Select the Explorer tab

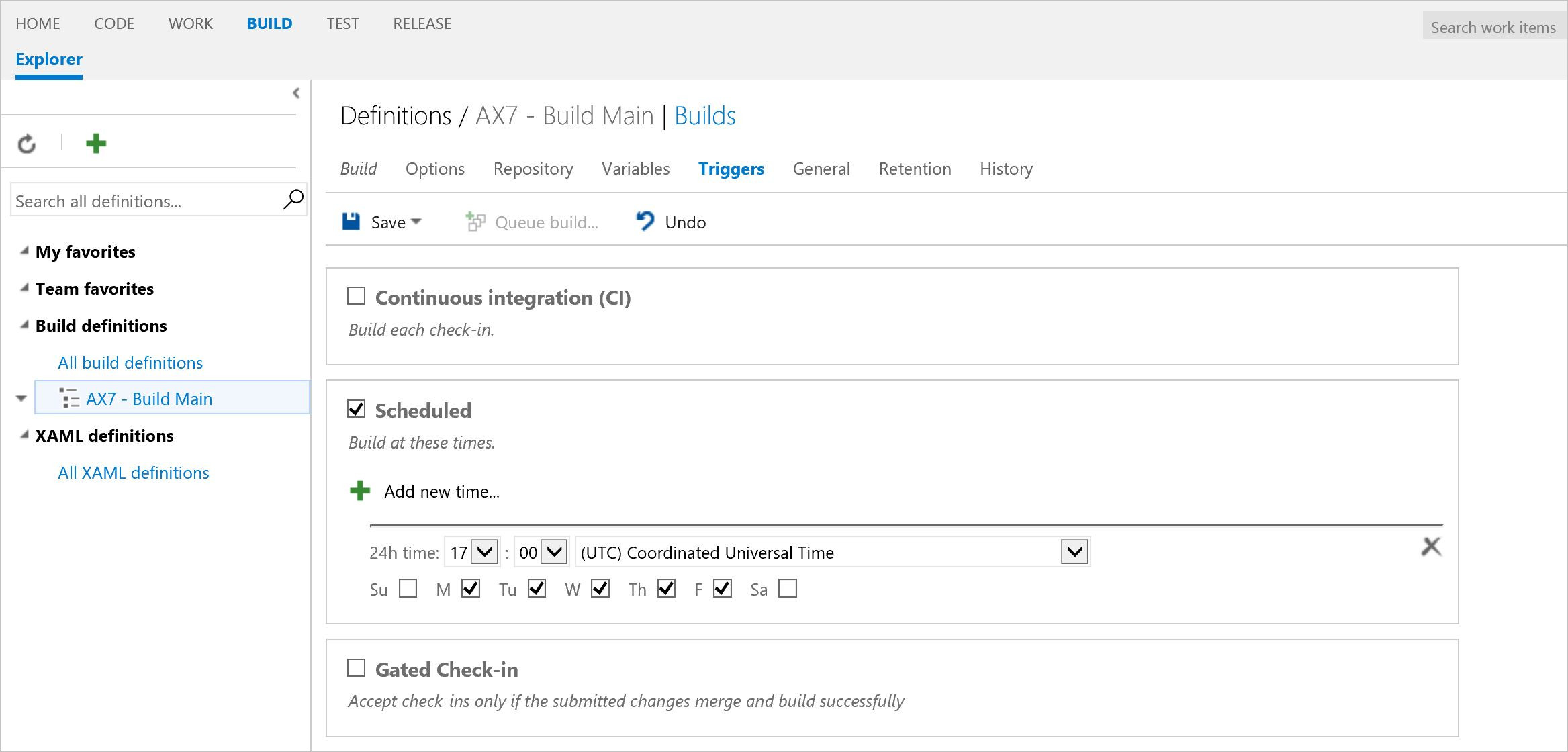click(x=49, y=59)
